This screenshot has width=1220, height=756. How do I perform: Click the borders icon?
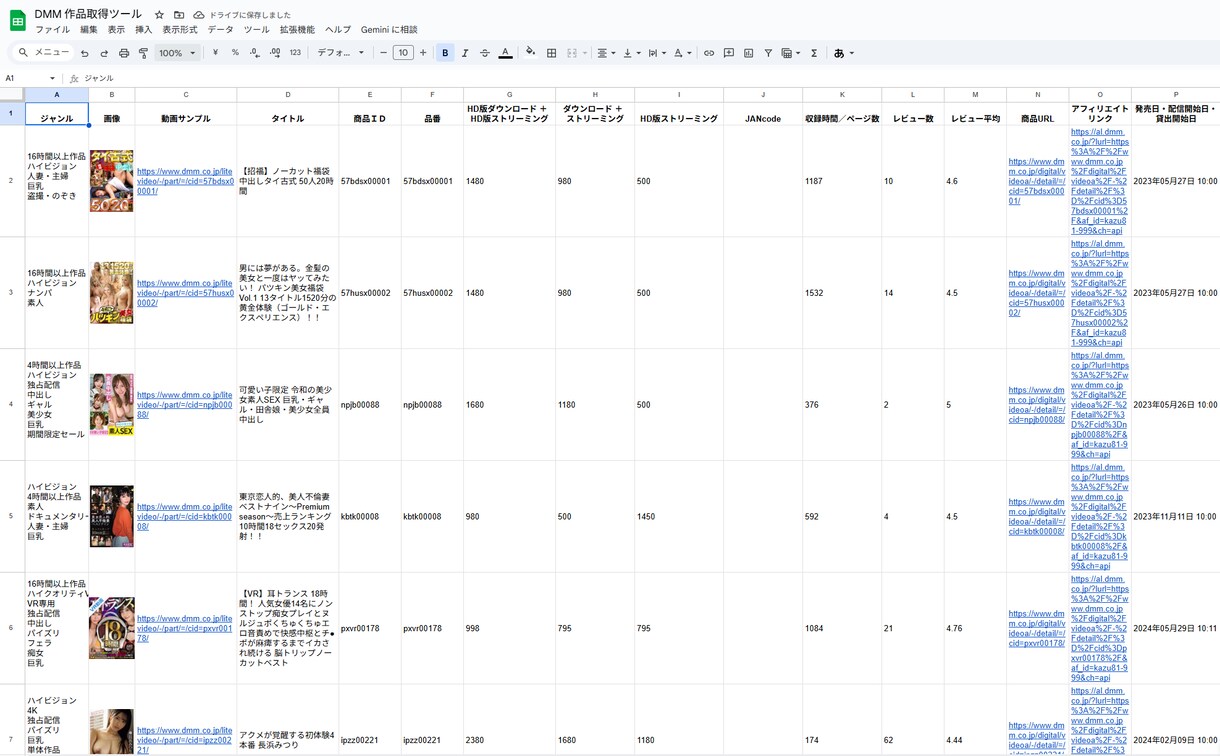[551, 53]
